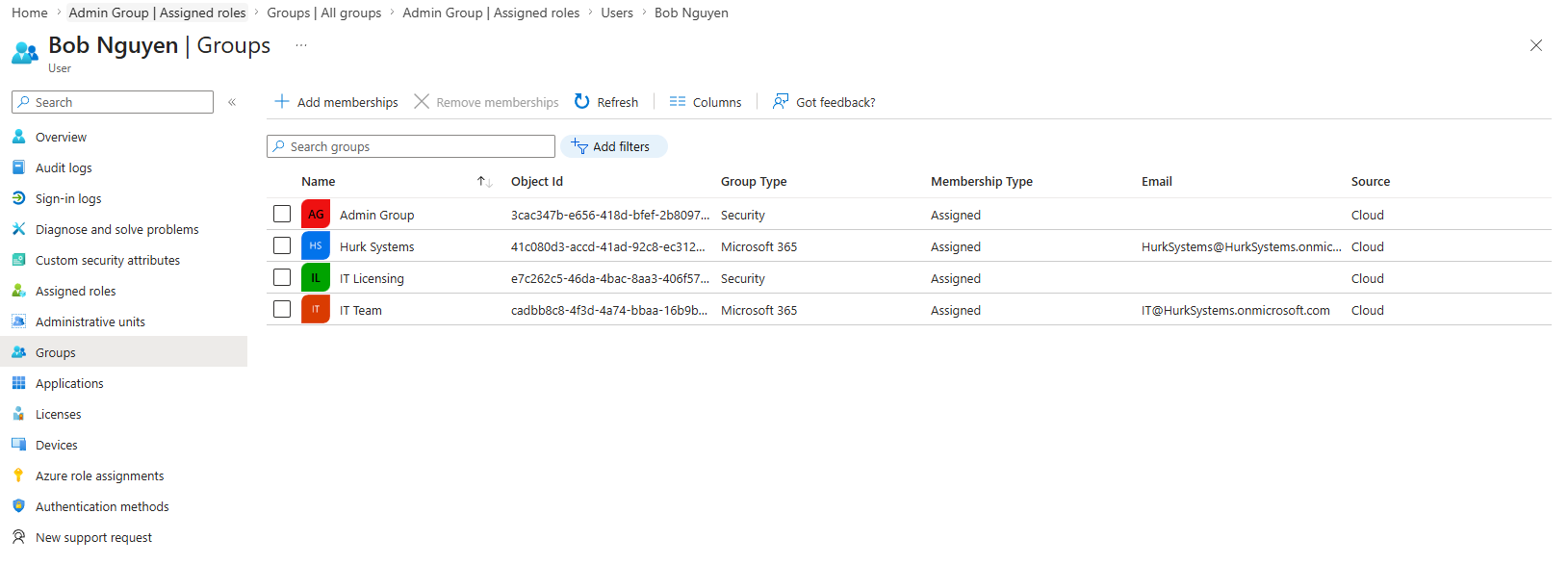Click the sidebar Search input field

click(x=113, y=102)
